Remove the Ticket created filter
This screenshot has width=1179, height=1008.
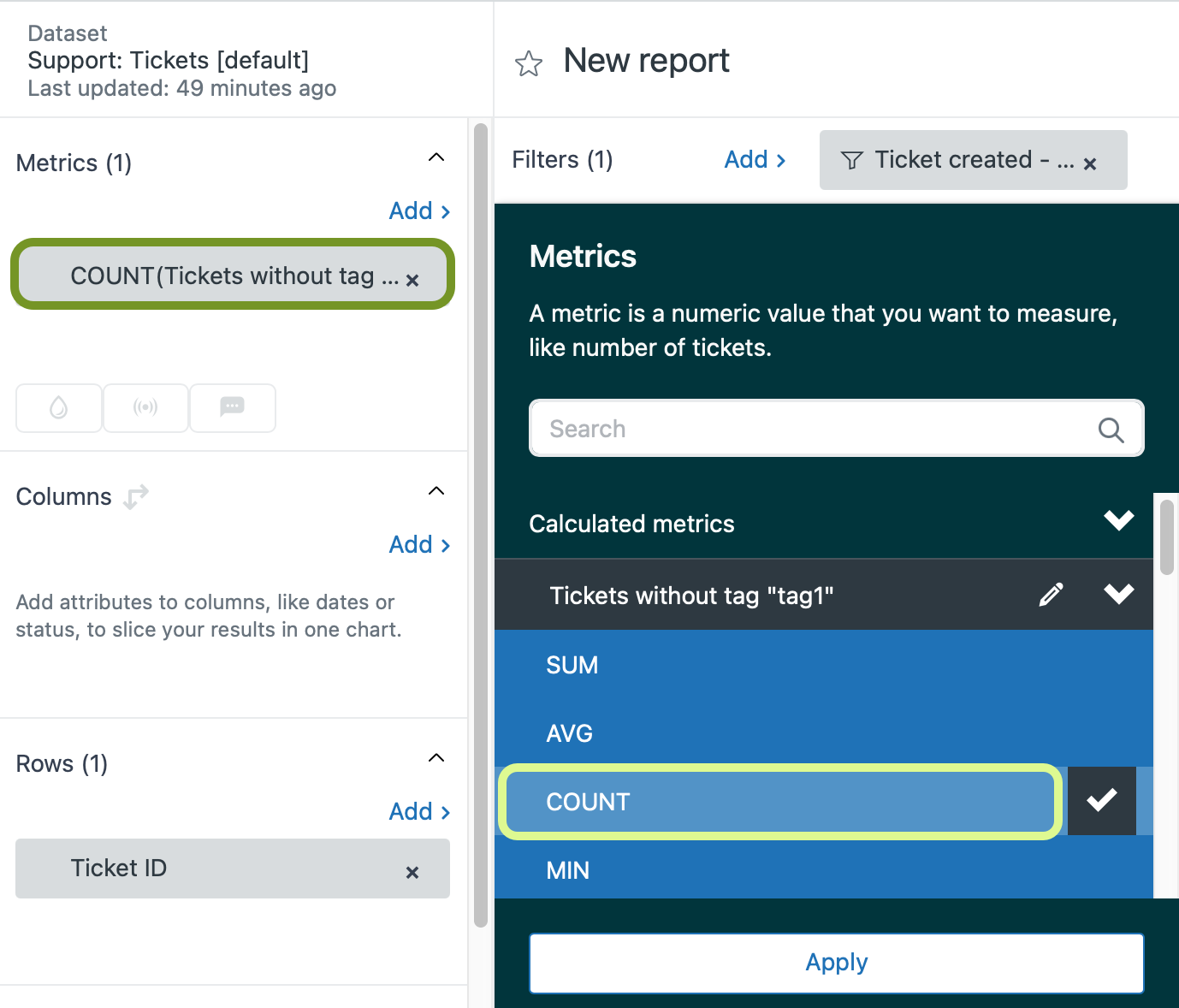pos(1090,163)
